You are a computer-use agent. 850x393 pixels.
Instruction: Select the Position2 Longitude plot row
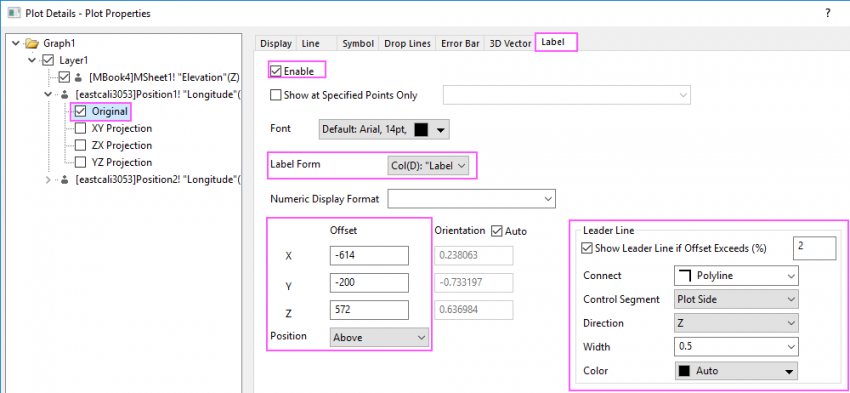158,179
